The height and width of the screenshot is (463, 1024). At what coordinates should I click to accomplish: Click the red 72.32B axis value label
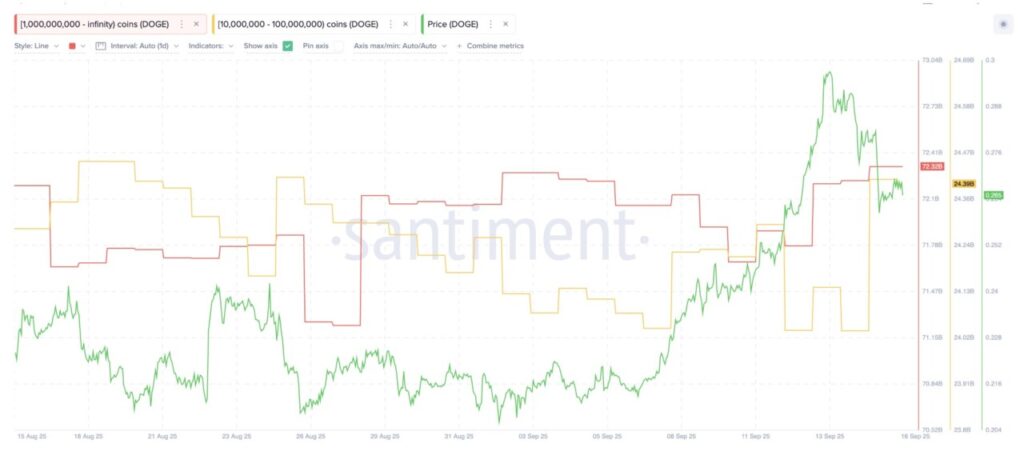point(931,166)
